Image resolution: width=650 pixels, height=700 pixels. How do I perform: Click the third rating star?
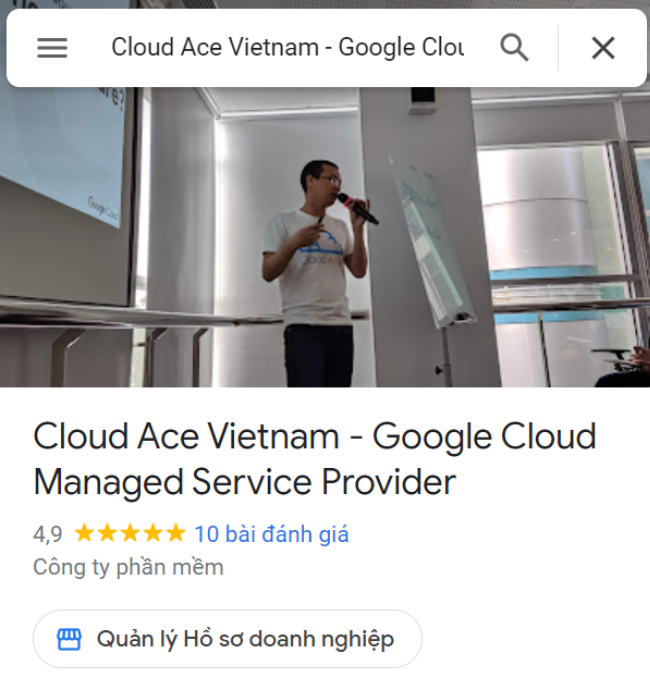pyautogui.click(x=130, y=533)
